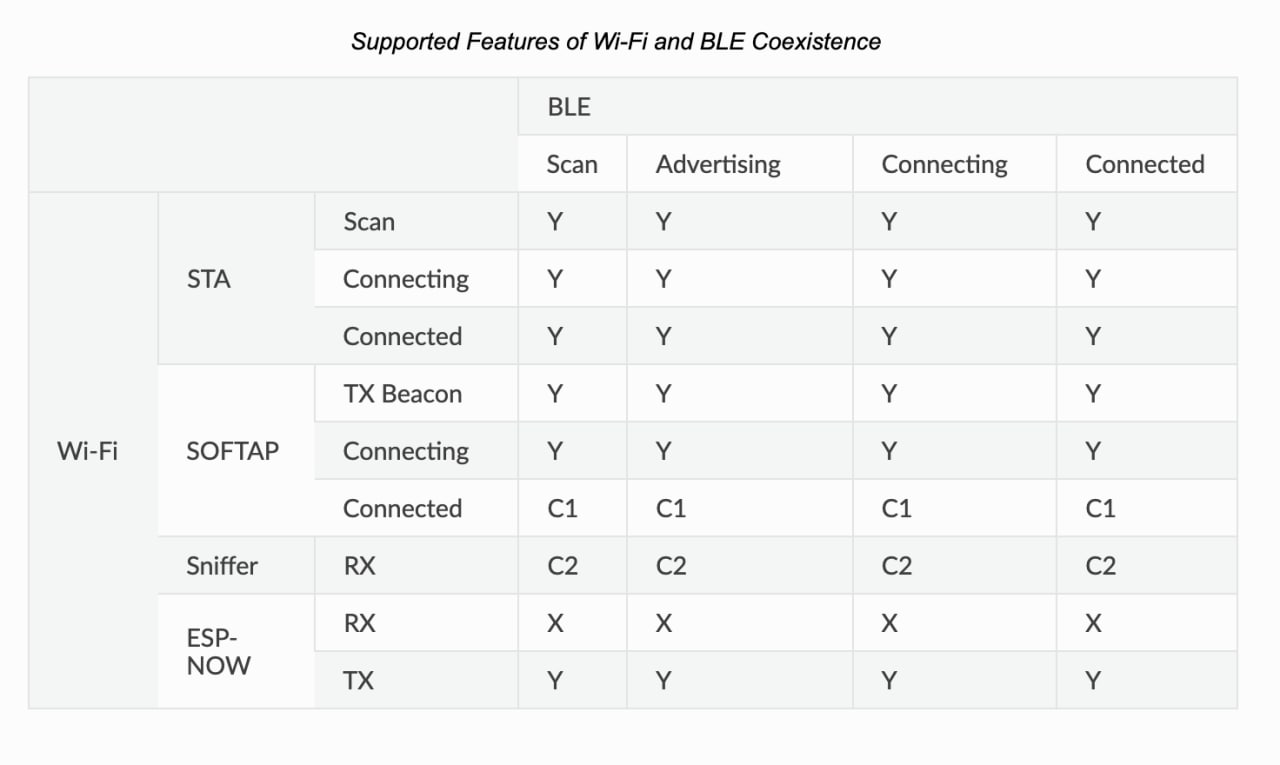Select the STA mode label
Viewport: 1280px width, 765px height.
tap(208, 279)
